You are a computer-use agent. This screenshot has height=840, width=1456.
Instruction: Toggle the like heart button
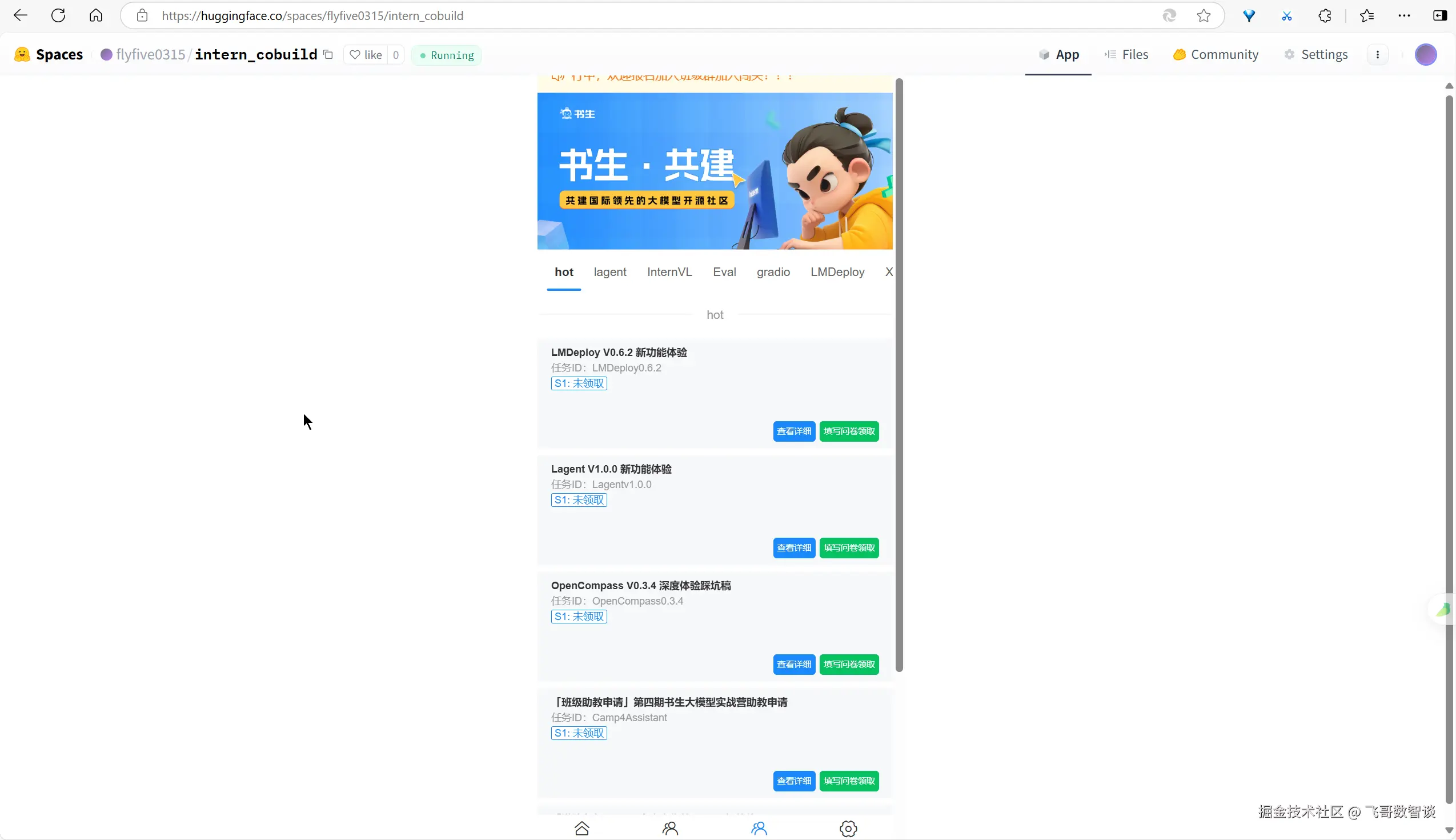366,55
